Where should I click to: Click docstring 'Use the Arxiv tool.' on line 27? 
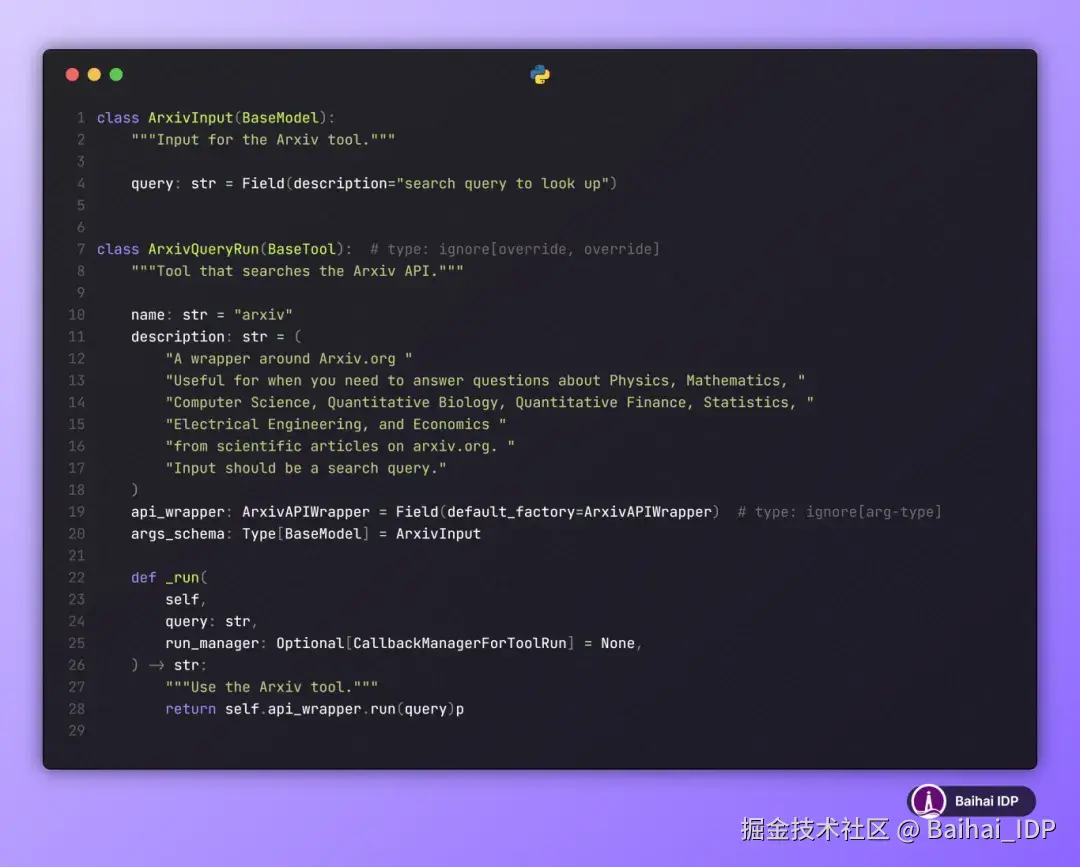click(x=271, y=687)
